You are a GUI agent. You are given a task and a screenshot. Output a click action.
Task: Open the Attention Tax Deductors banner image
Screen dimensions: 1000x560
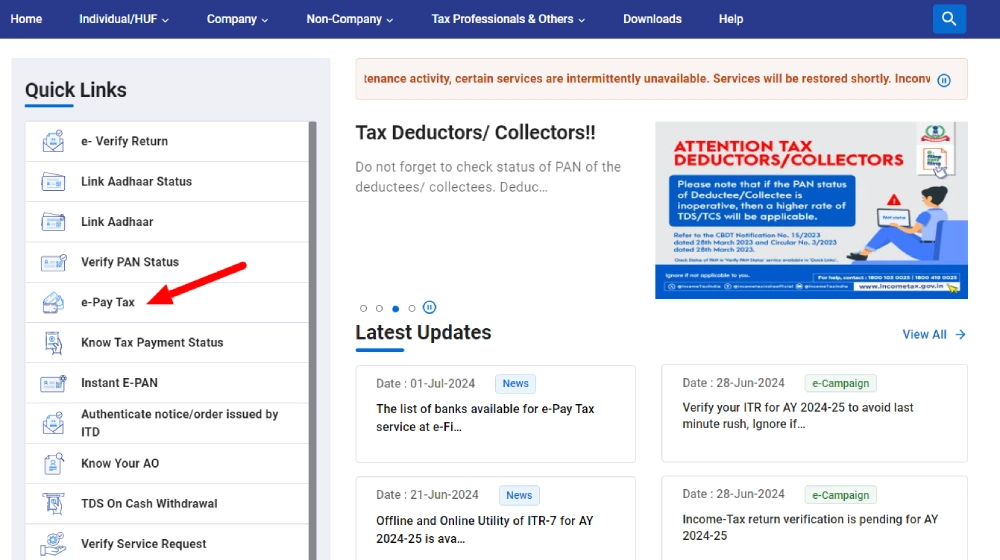[x=811, y=210]
